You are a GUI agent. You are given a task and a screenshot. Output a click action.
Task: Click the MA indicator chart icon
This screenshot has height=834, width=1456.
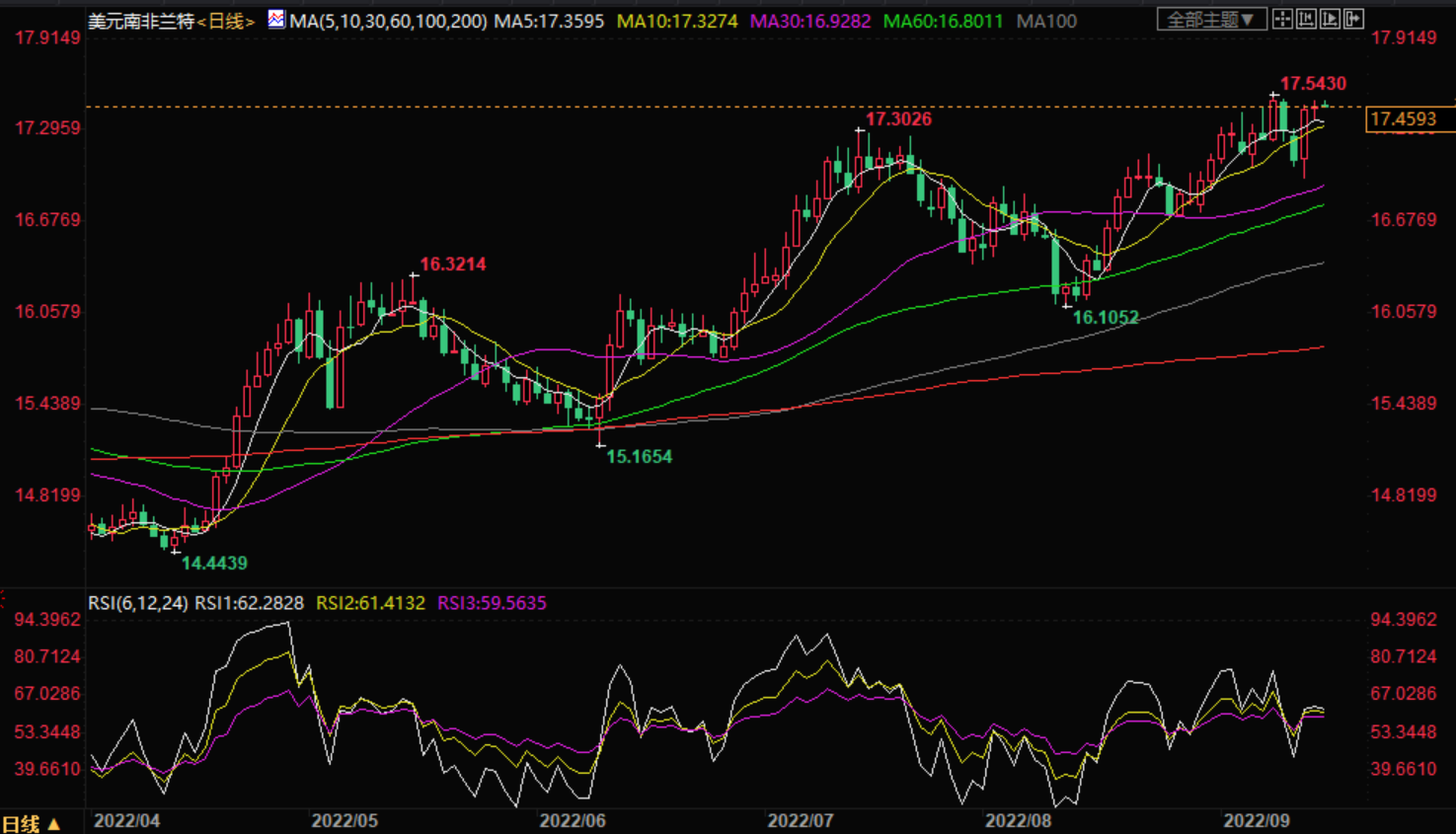tap(276, 19)
